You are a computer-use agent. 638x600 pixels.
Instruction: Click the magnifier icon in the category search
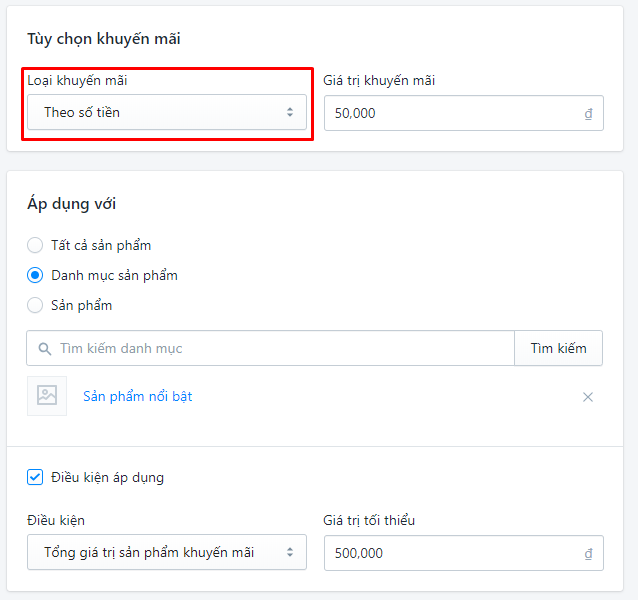(45, 349)
